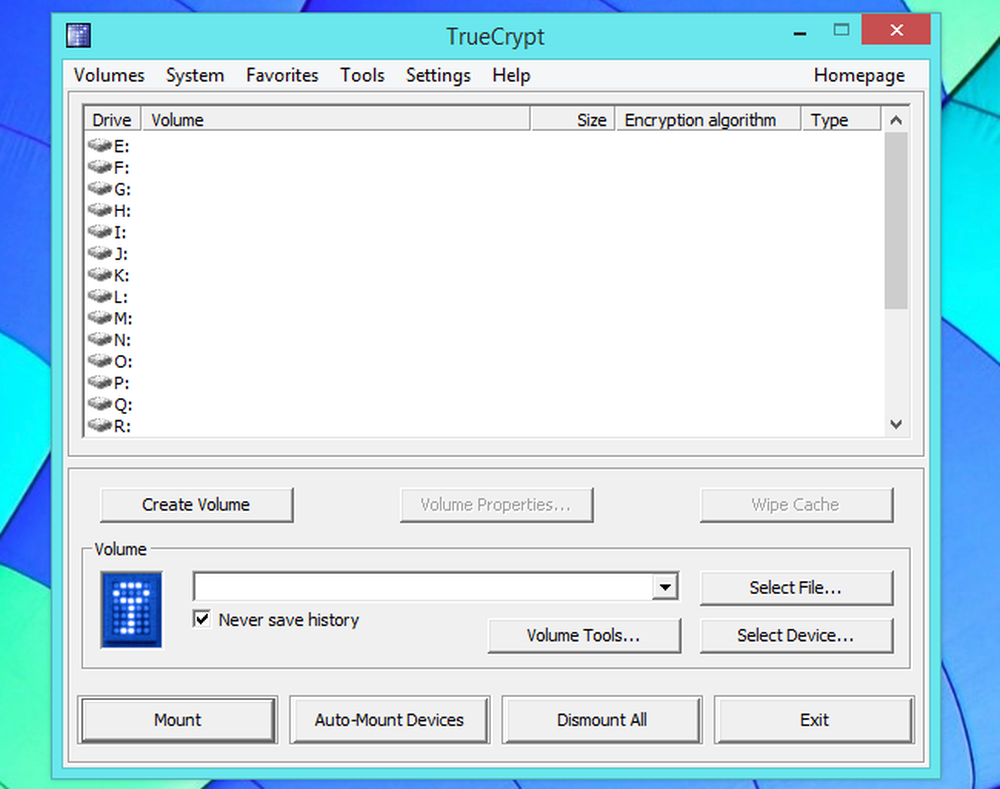Select the M: drive slot icon

[x=99, y=318]
